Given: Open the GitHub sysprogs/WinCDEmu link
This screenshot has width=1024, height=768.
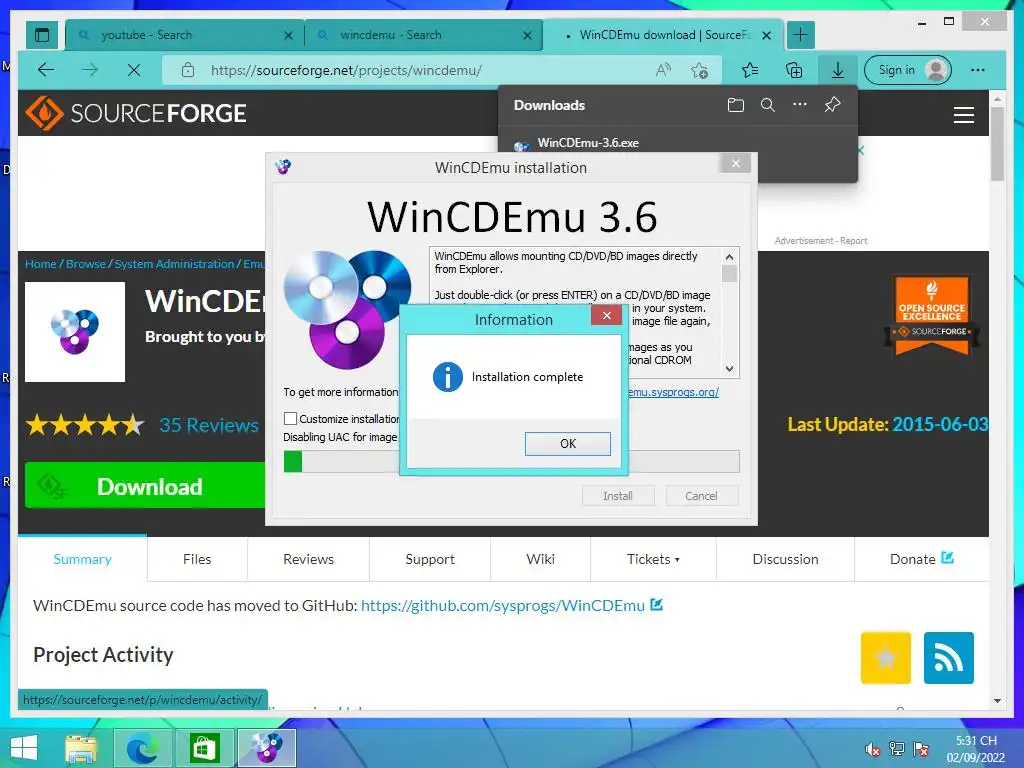Looking at the screenshot, I should (503, 605).
